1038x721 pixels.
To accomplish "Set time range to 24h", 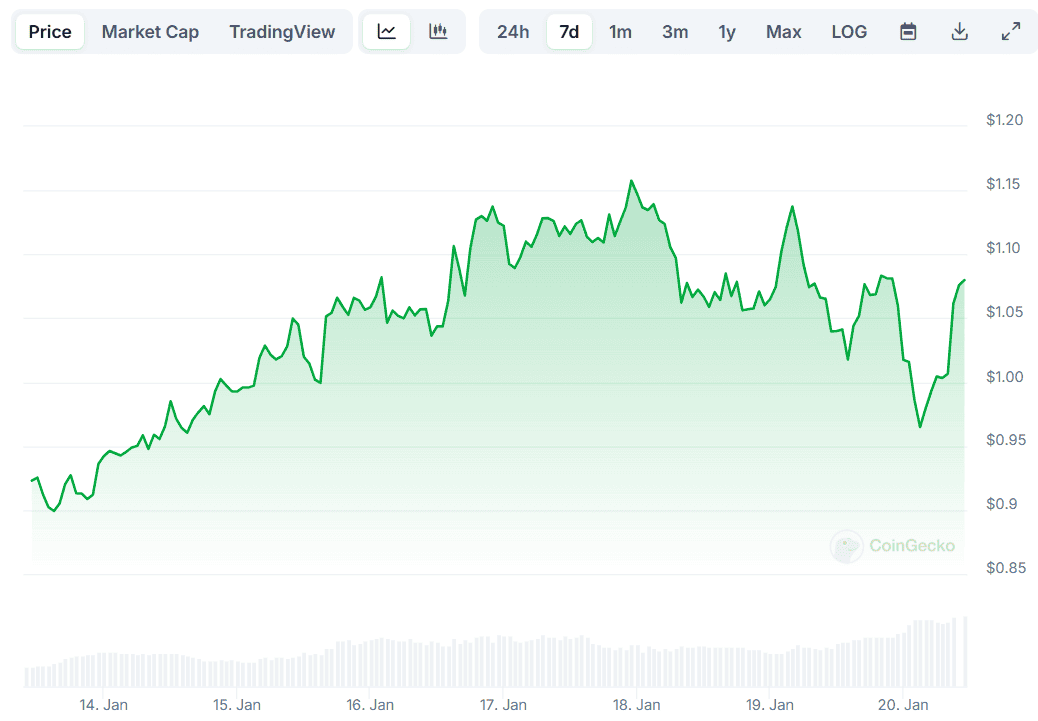I will coord(513,32).
